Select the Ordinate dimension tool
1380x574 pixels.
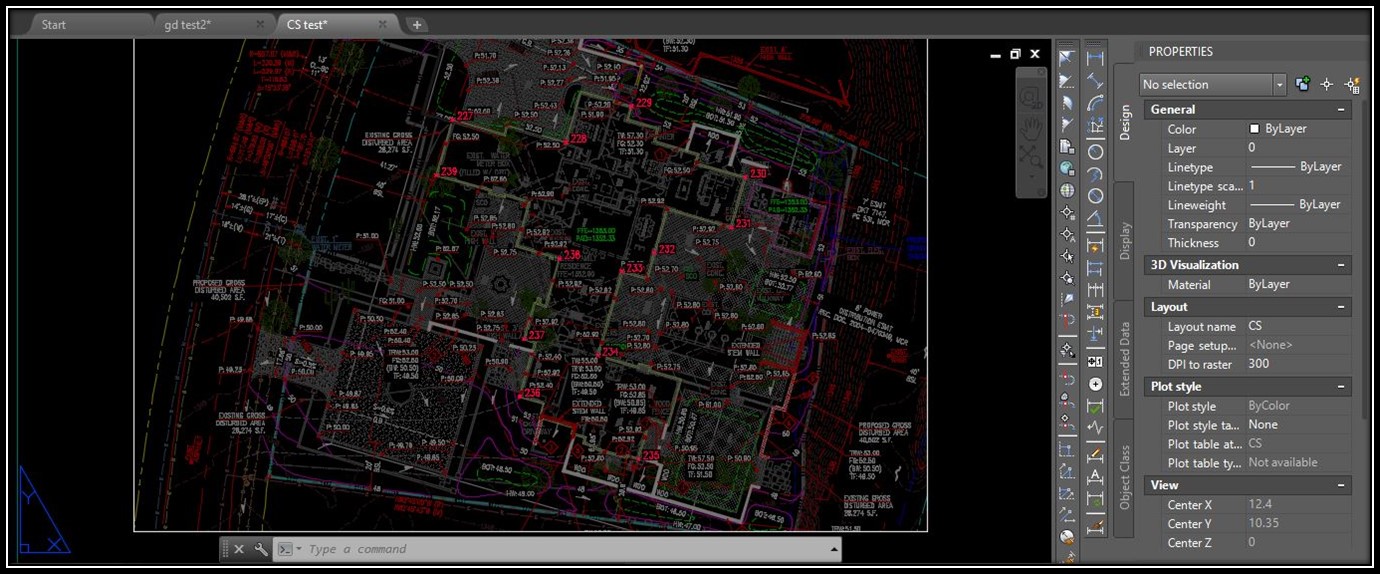(x=1095, y=125)
